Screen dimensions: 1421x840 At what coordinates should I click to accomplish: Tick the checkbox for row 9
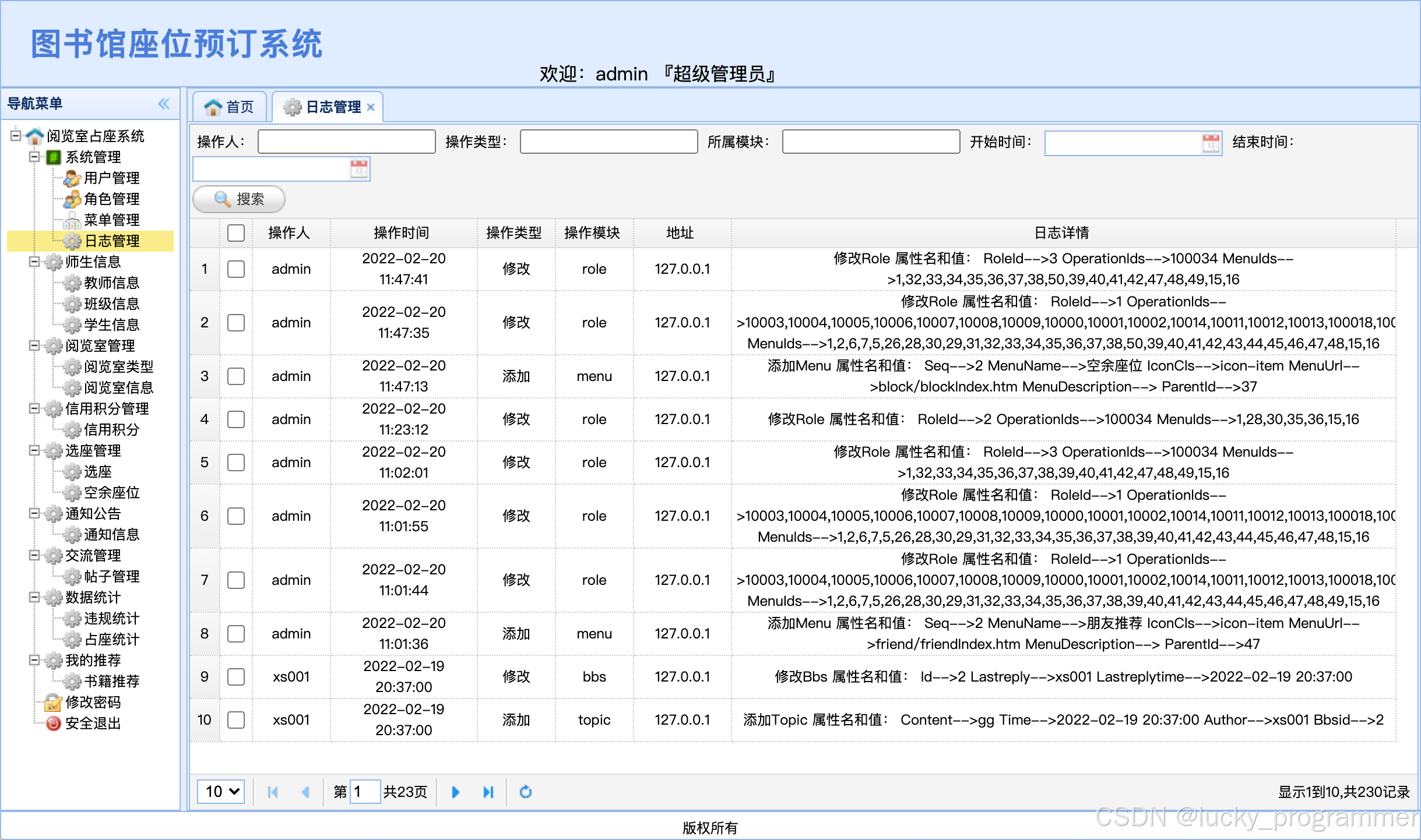(x=236, y=677)
